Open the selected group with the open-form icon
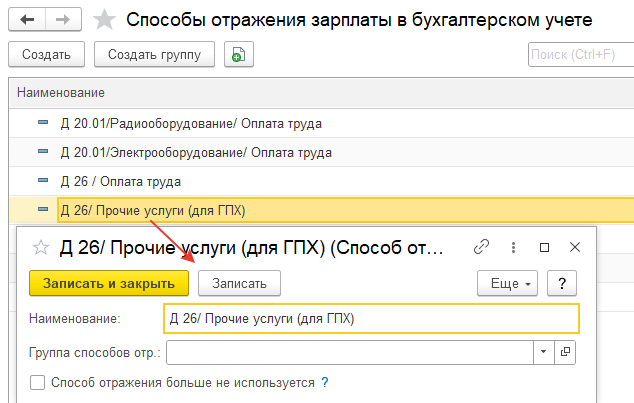Viewport: 634px width, 403px height. click(x=565, y=352)
